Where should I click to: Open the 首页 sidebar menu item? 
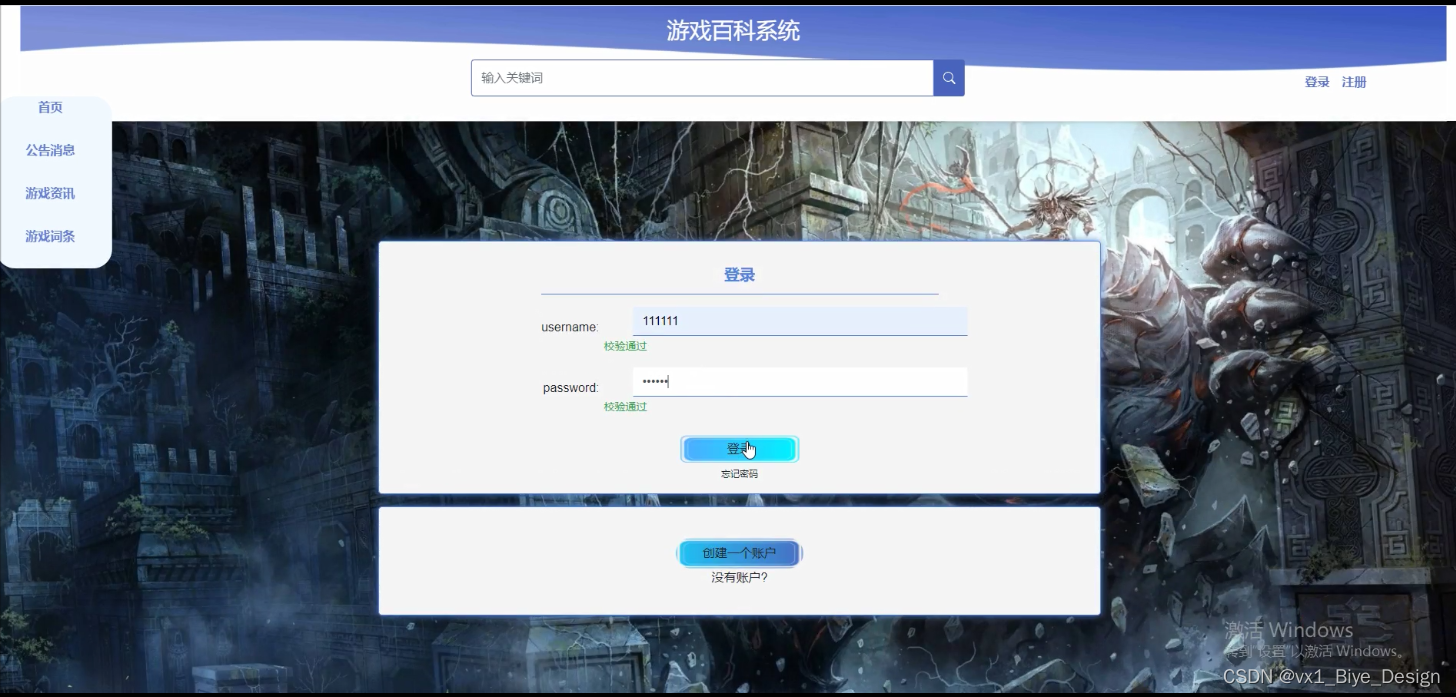(50, 107)
